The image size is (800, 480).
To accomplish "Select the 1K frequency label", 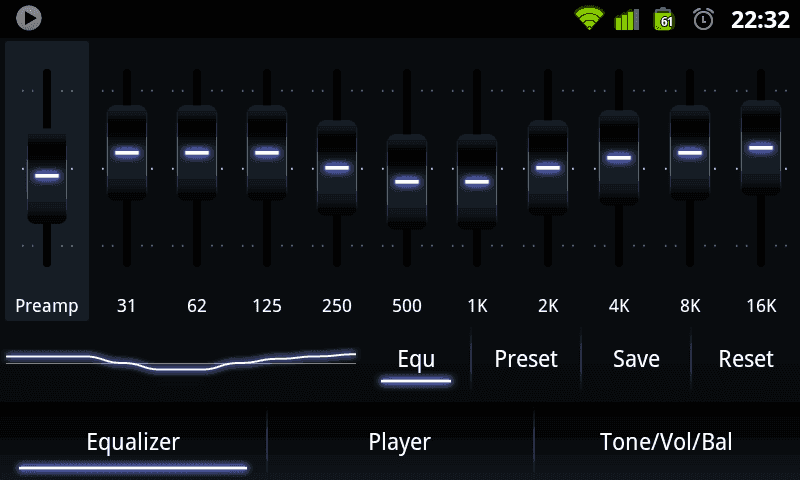I will [x=478, y=306].
